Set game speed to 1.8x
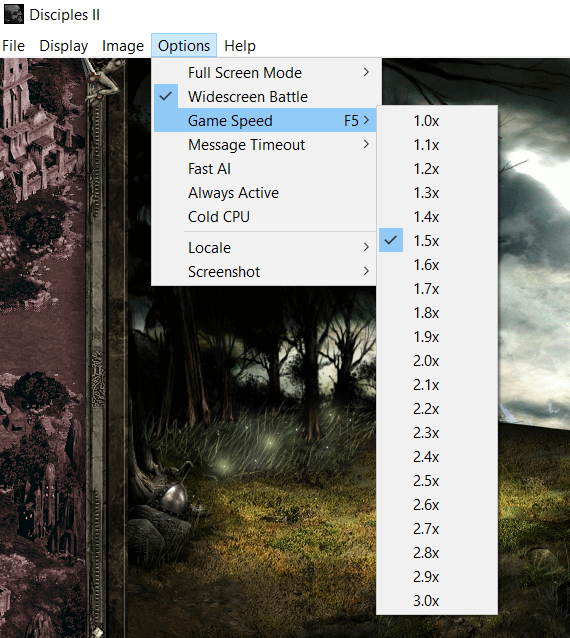The height and width of the screenshot is (638, 570). [437, 312]
